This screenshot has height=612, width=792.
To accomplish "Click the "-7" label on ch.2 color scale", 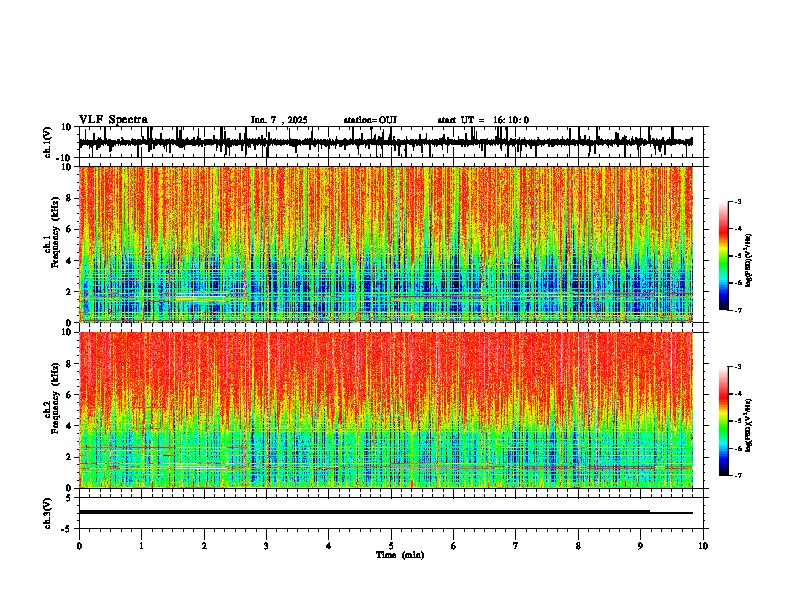I will click(737, 476).
